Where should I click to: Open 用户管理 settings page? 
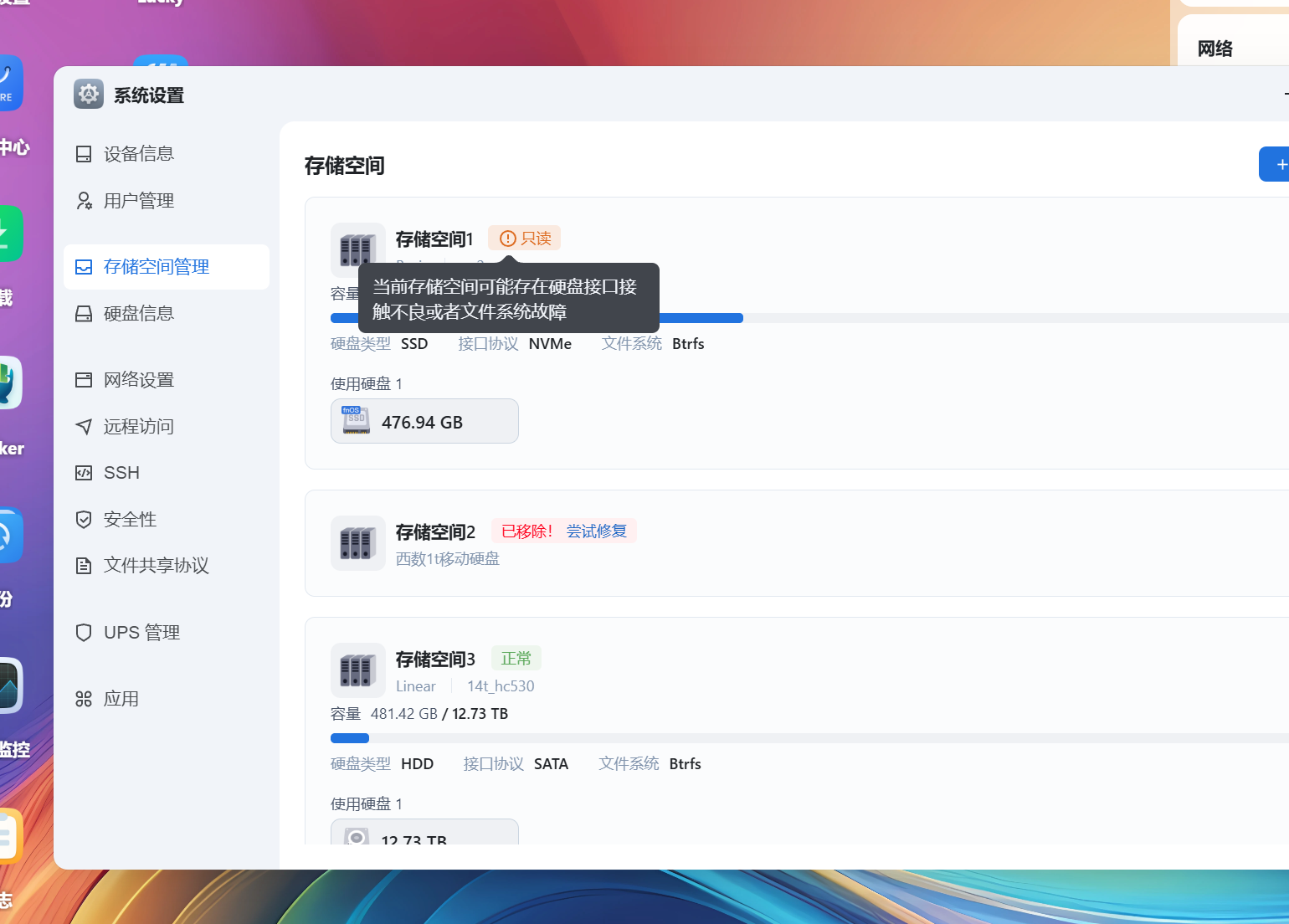[x=167, y=201]
